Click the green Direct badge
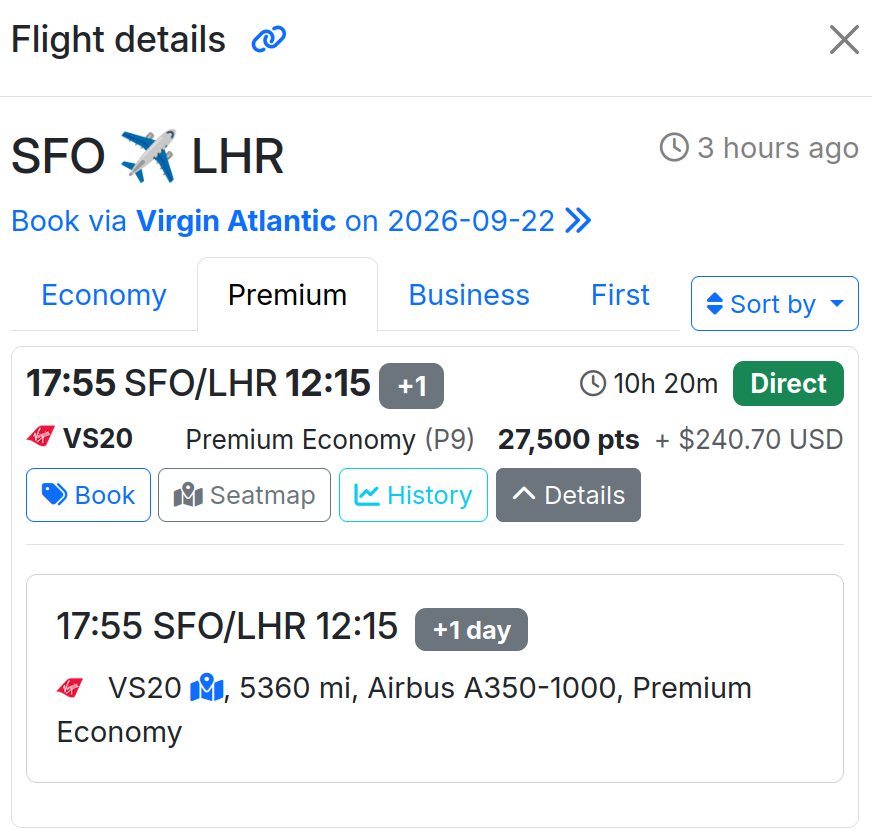Screen dimensions: 872x839 (788, 384)
